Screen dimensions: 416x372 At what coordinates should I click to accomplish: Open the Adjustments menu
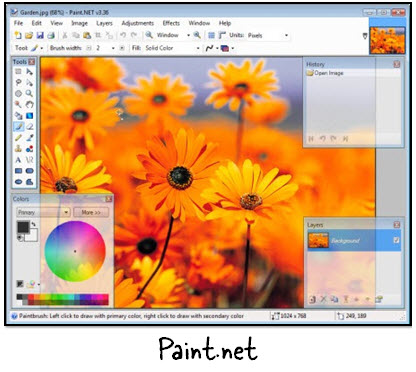pyautogui.click(x=138, y=23)
